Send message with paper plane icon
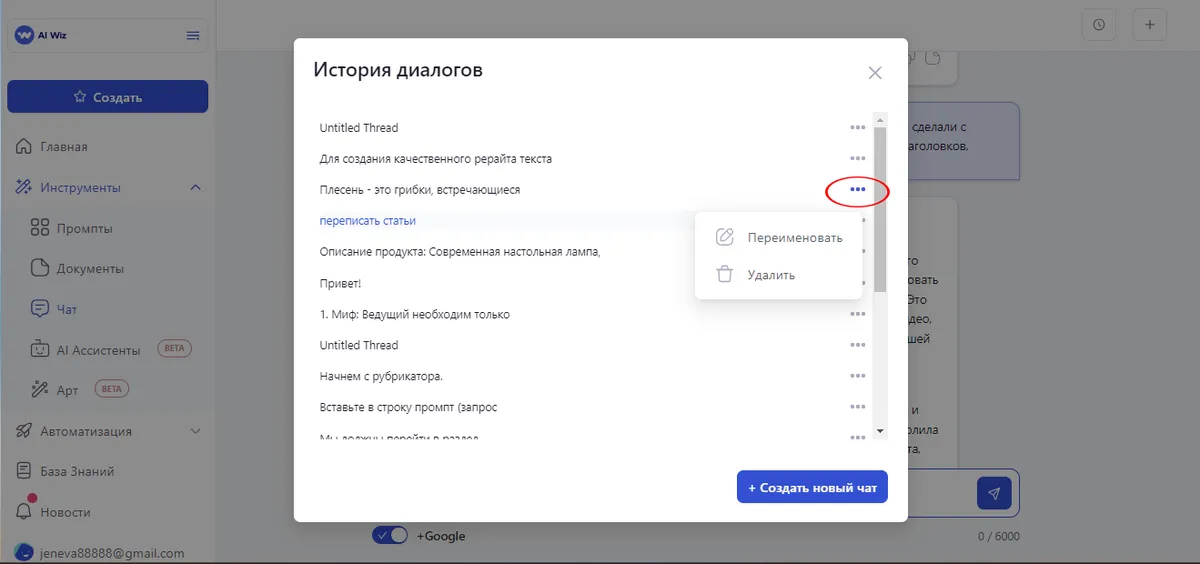This screenshot has height=564, width=1200. (x=994, y=493)
